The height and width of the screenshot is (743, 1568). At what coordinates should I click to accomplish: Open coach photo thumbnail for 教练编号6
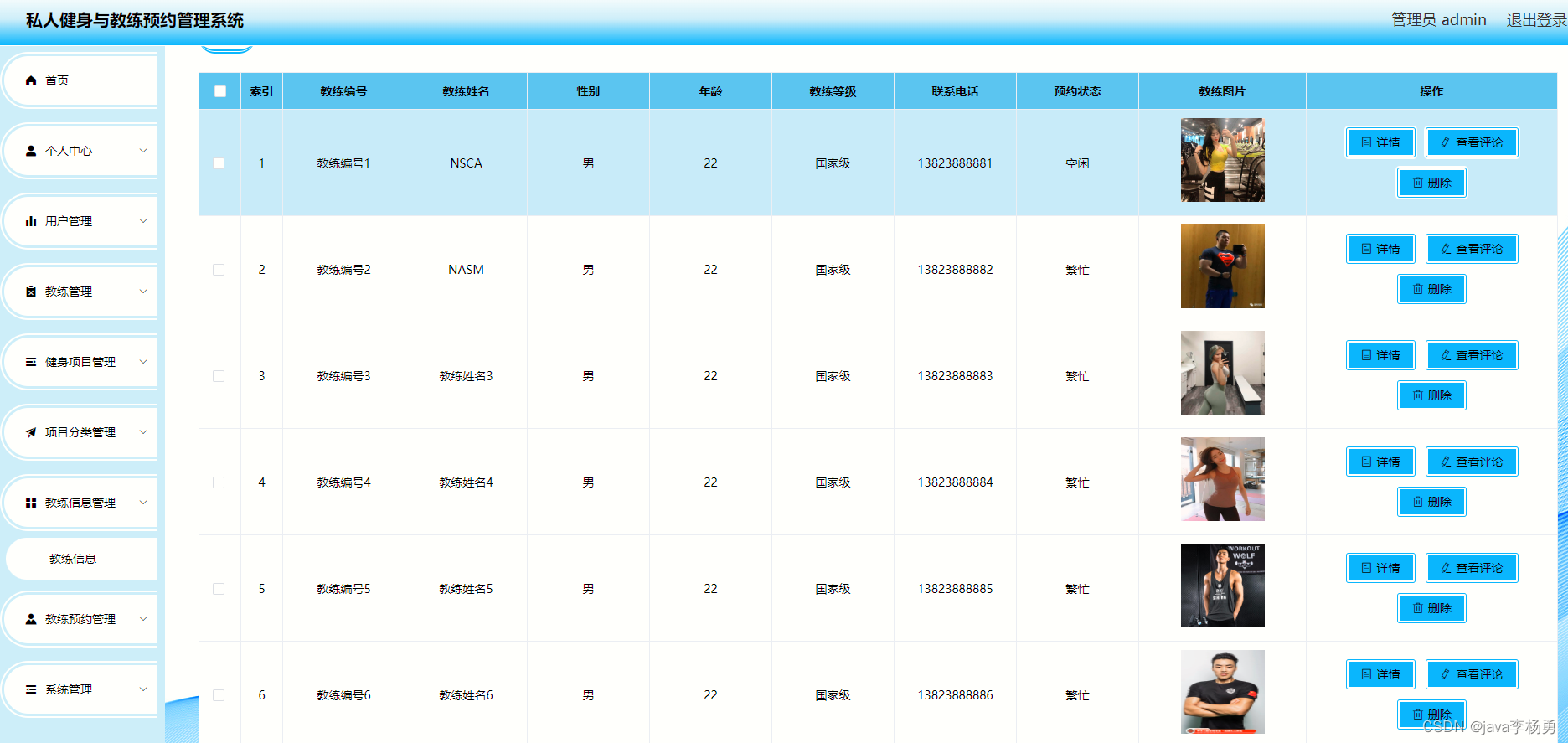(x=1222, y=692)
